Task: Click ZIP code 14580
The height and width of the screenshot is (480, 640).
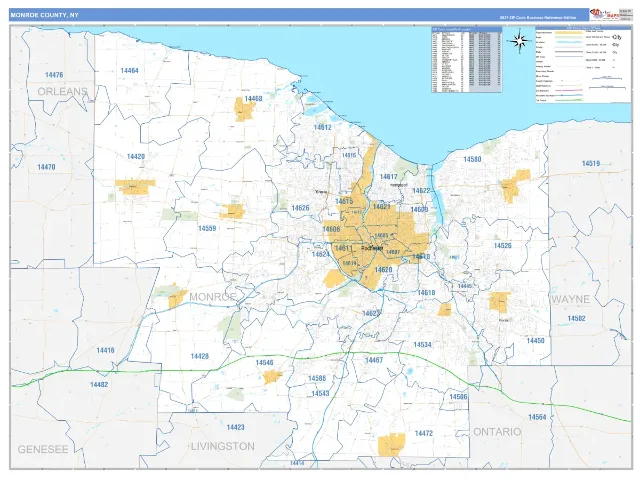Action: click(x=472, y=159)
